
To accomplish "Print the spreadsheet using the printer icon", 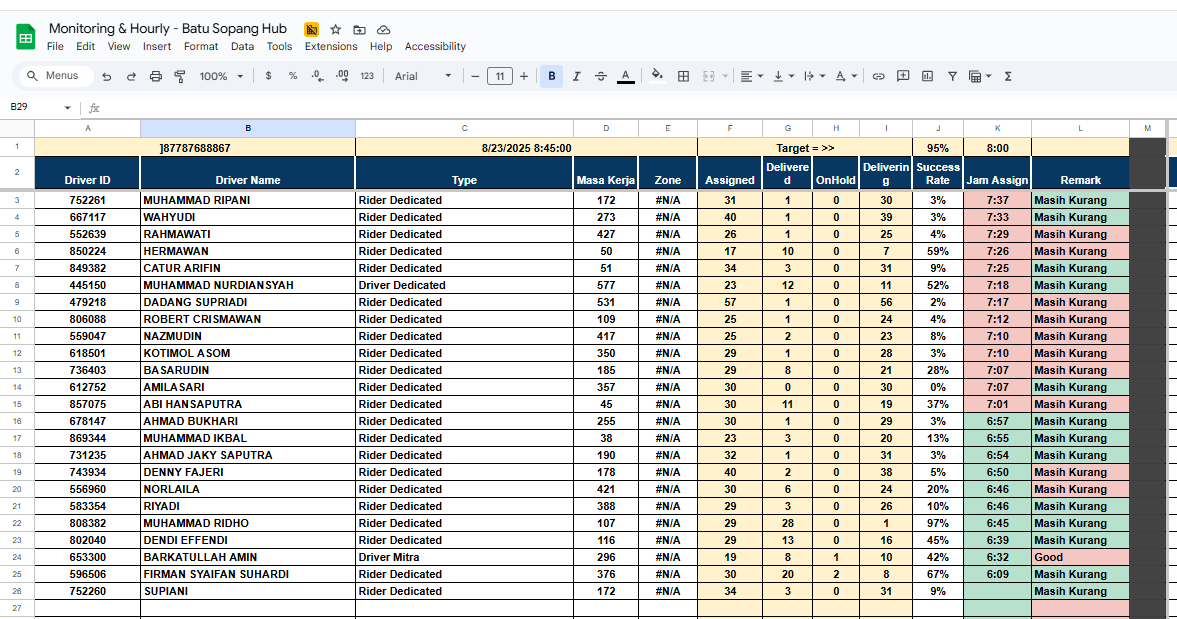I will [x=155, y=76].
